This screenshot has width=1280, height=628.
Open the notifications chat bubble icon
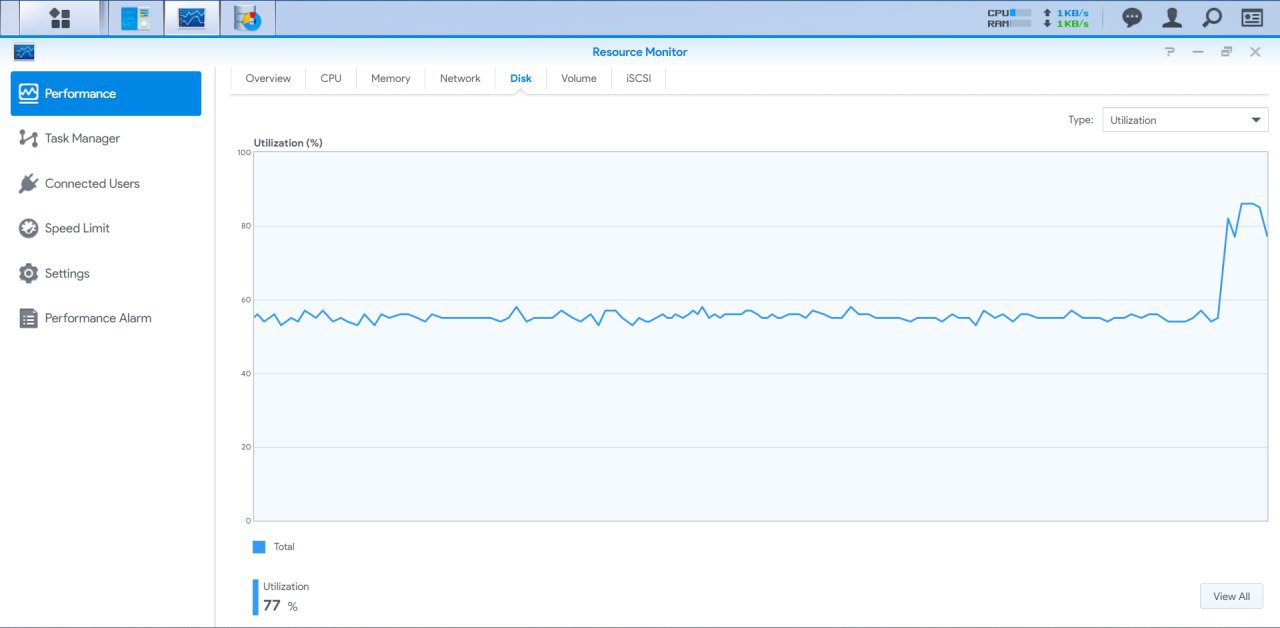1132,18
